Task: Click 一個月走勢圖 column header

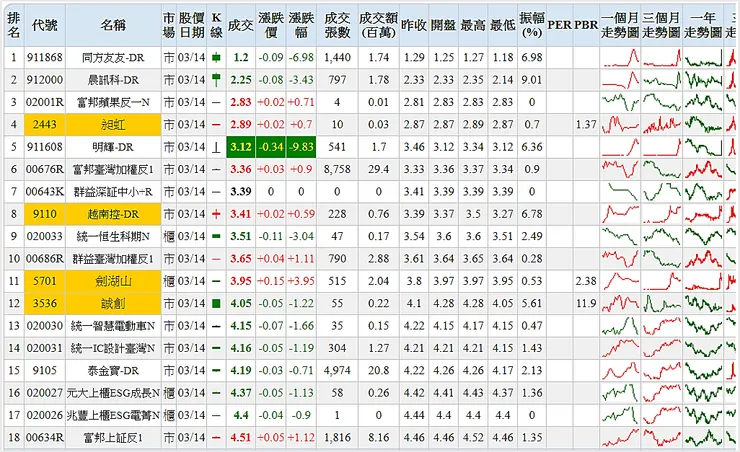Action: pos(620,25)
